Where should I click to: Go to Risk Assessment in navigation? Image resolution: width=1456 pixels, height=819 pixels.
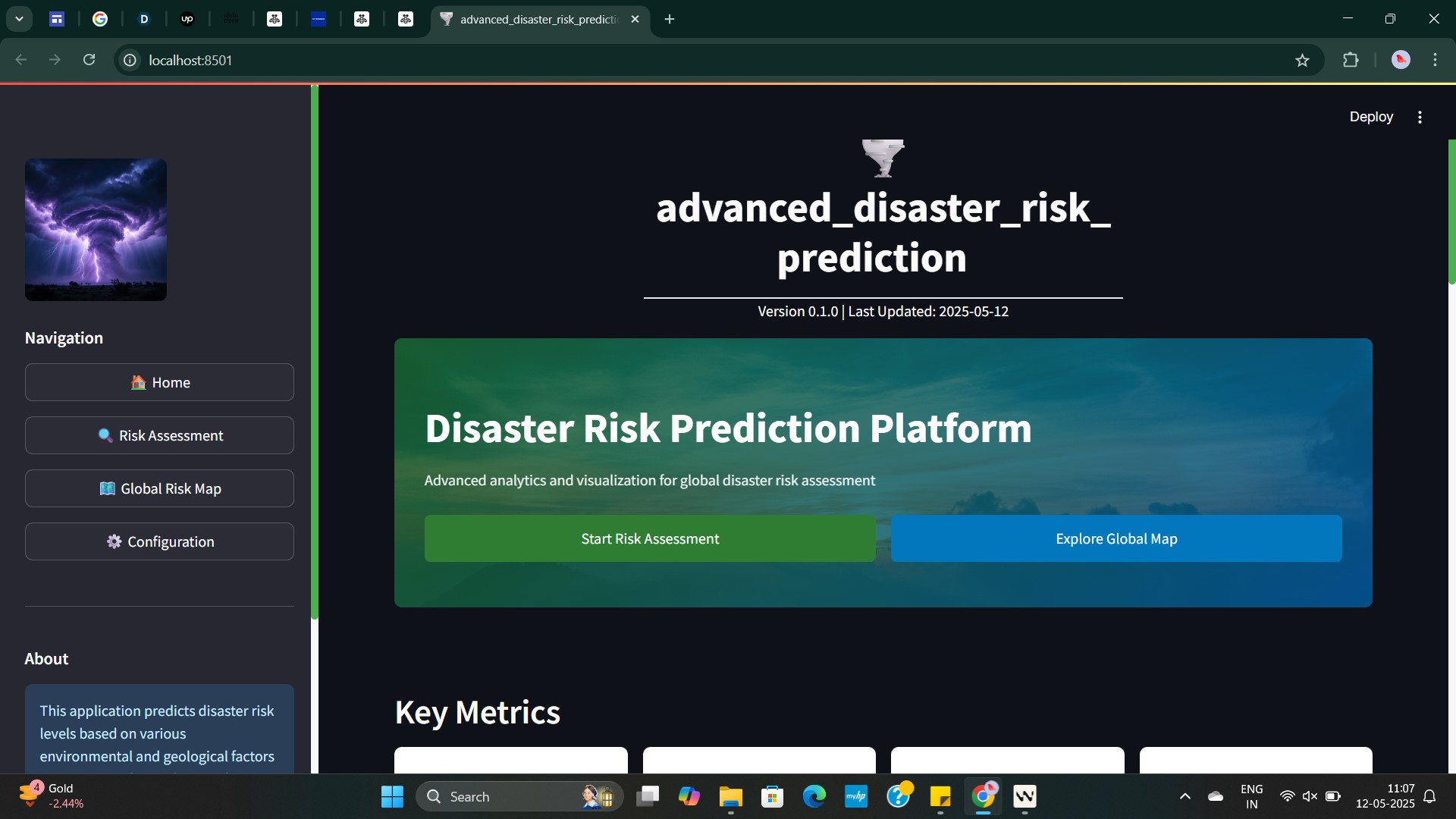pyautogui.click(x=159, y=435)
